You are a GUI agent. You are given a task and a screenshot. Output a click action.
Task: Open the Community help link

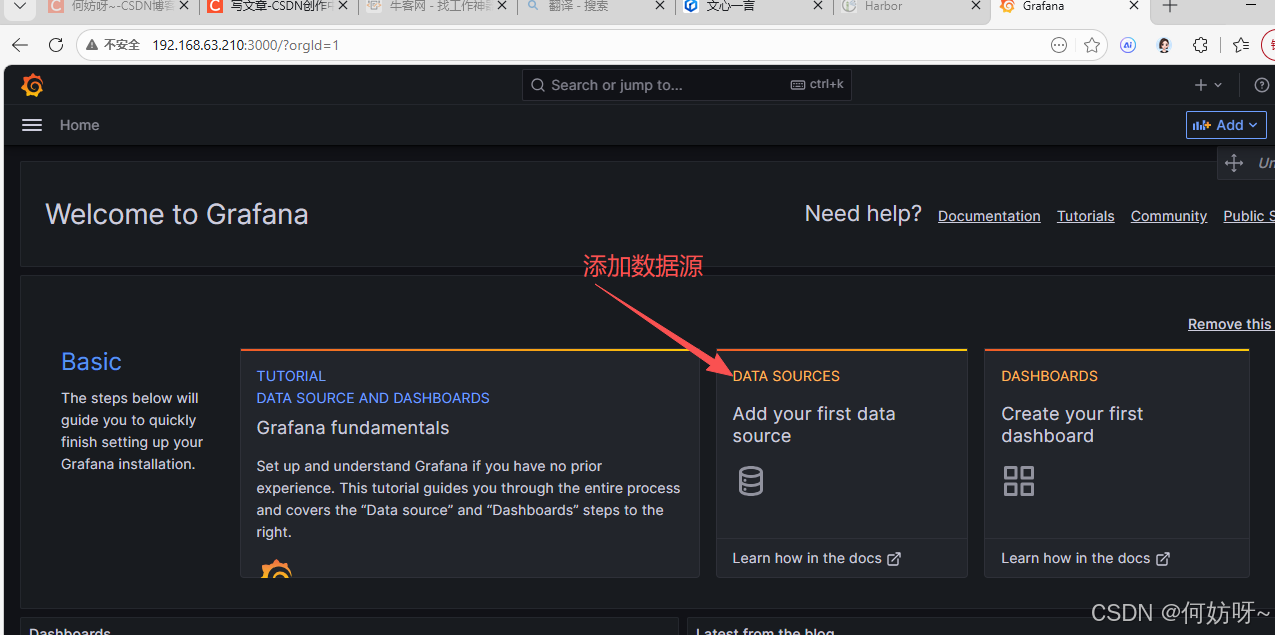point(1168,216)
